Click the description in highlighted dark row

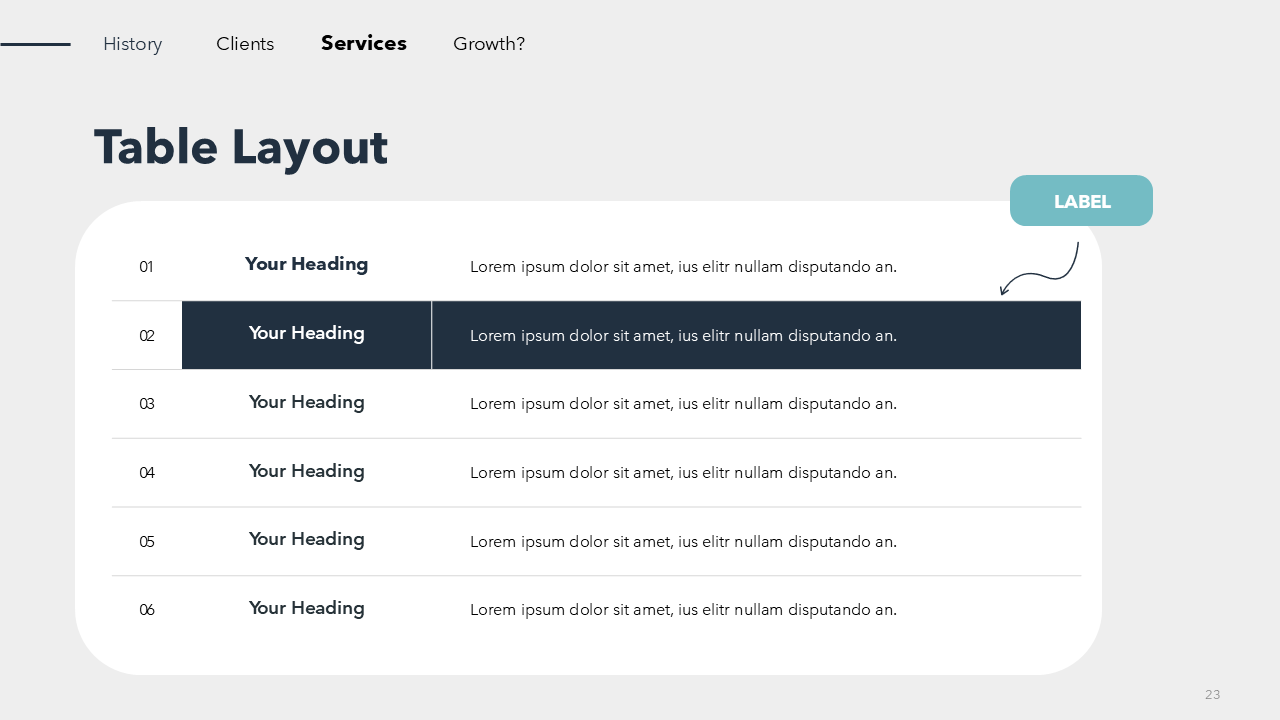pyautogui.click(x=683, y=336)
